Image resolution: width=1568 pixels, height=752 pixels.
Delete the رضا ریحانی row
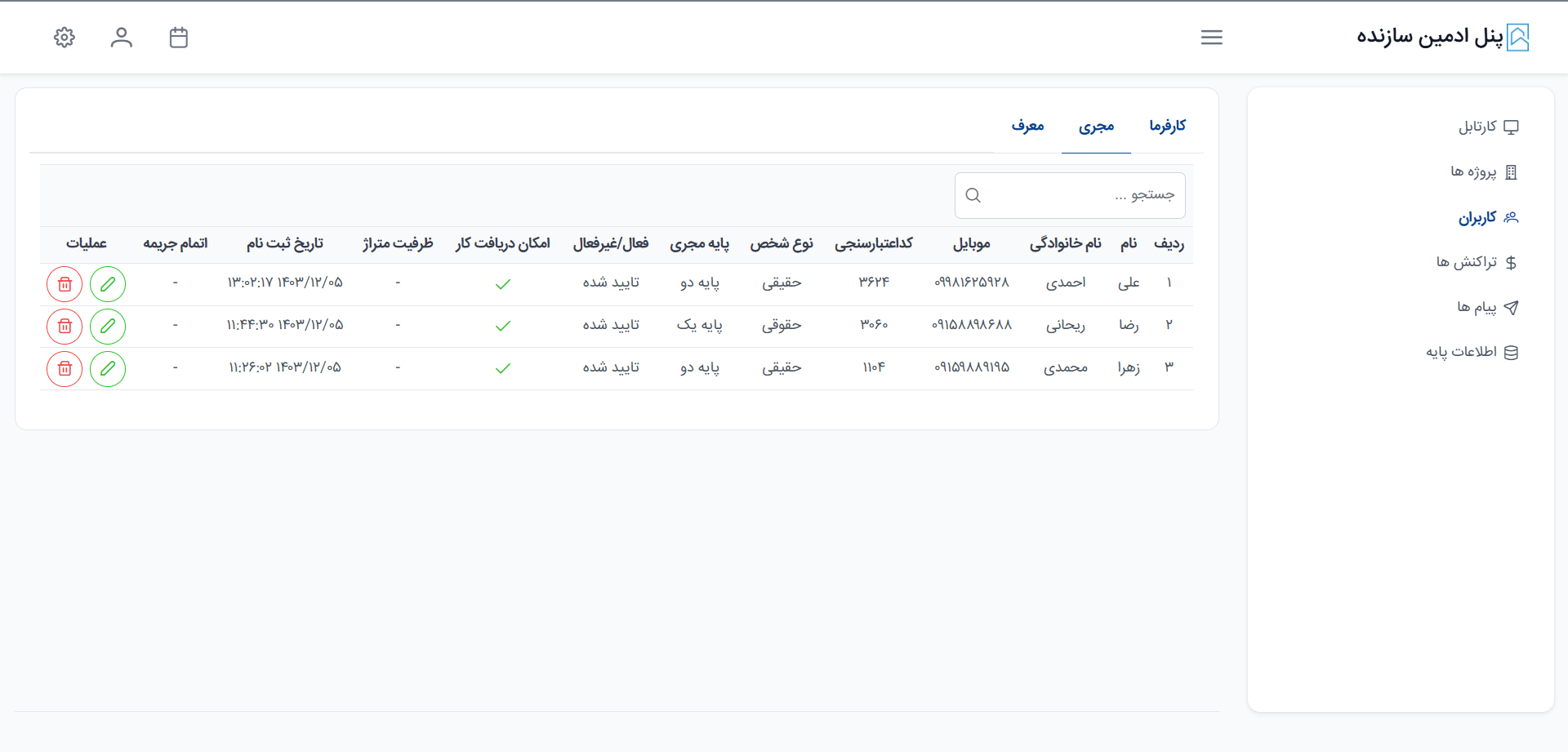pos(65,327)
